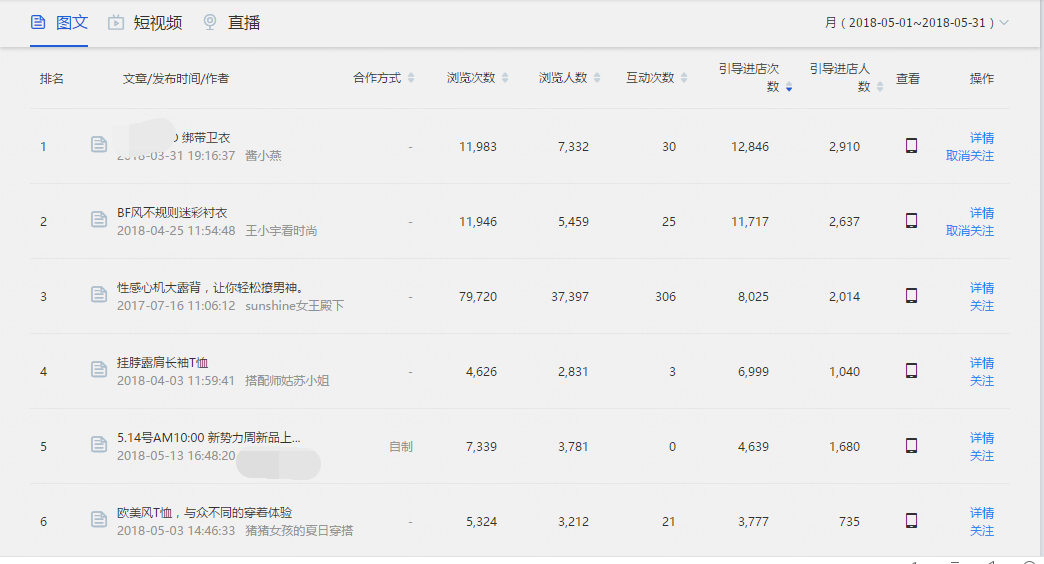Preview rank 3 article on mobile icon

coord(912,295)
